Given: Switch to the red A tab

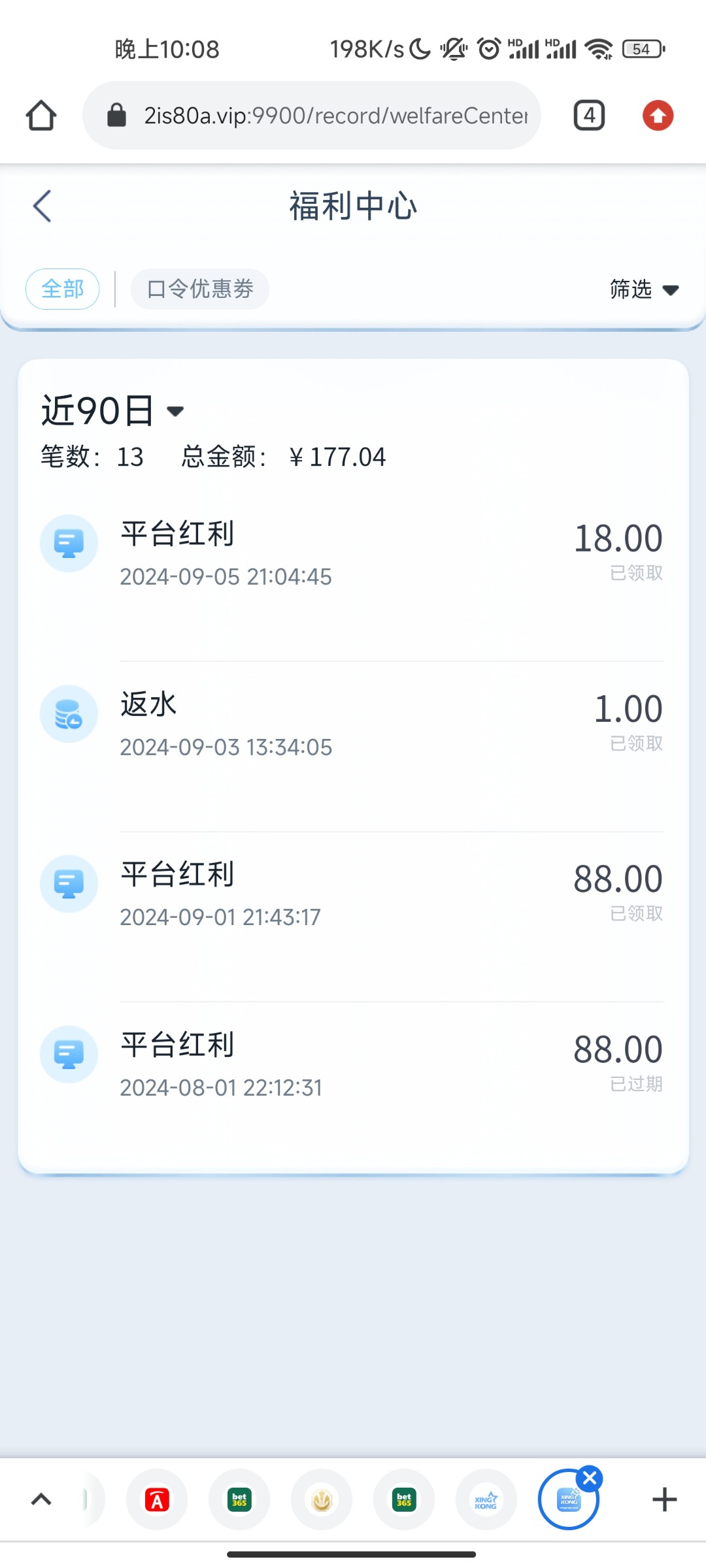Looking at the screenshot, I should click(157, 1499).
